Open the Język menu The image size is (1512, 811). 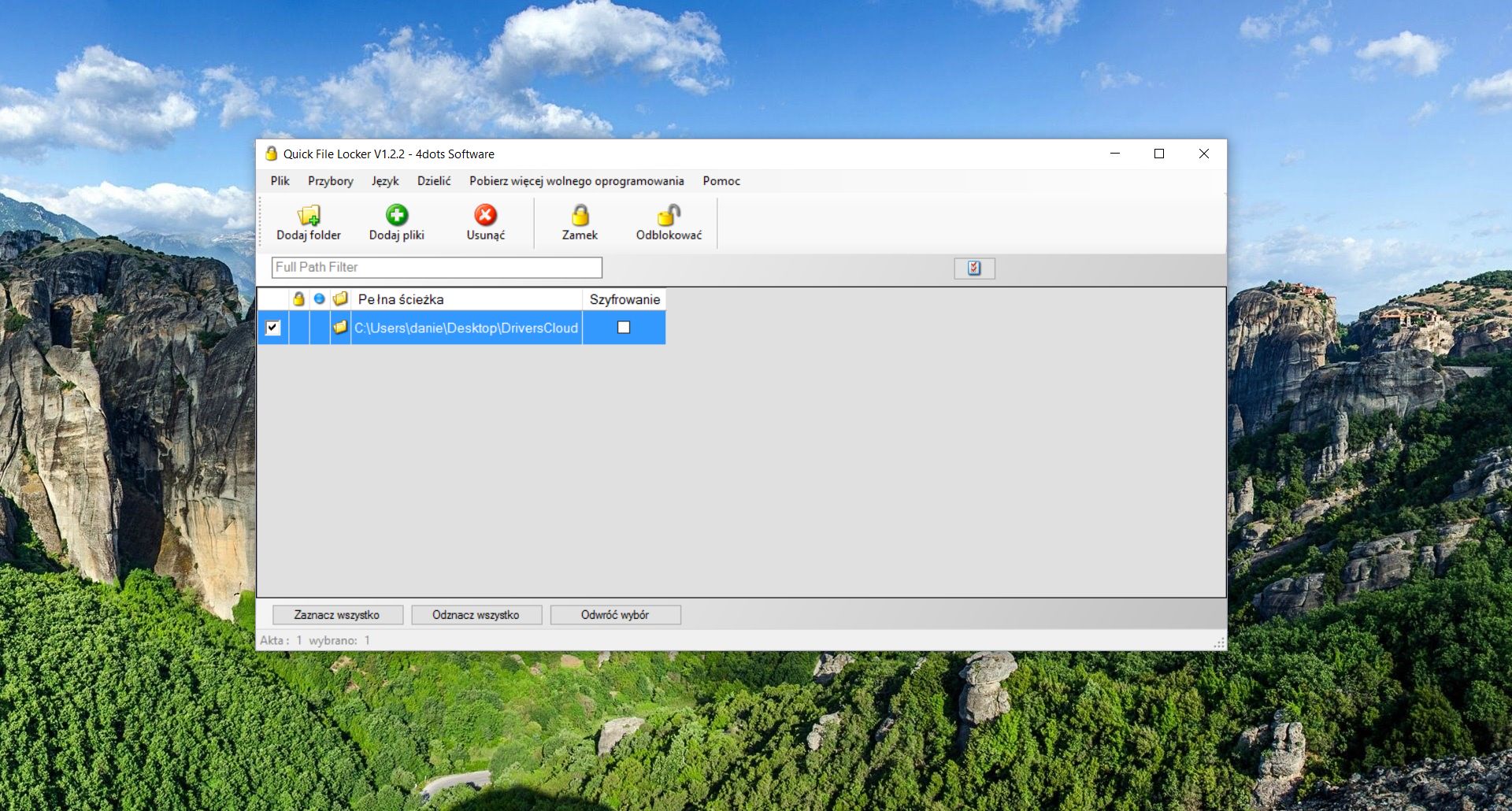tap(385, 180)
